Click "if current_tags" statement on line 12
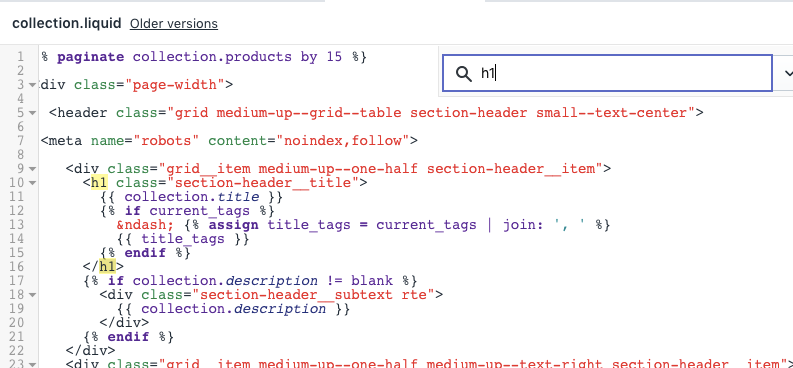793x368 pixels. coord(187,211)
